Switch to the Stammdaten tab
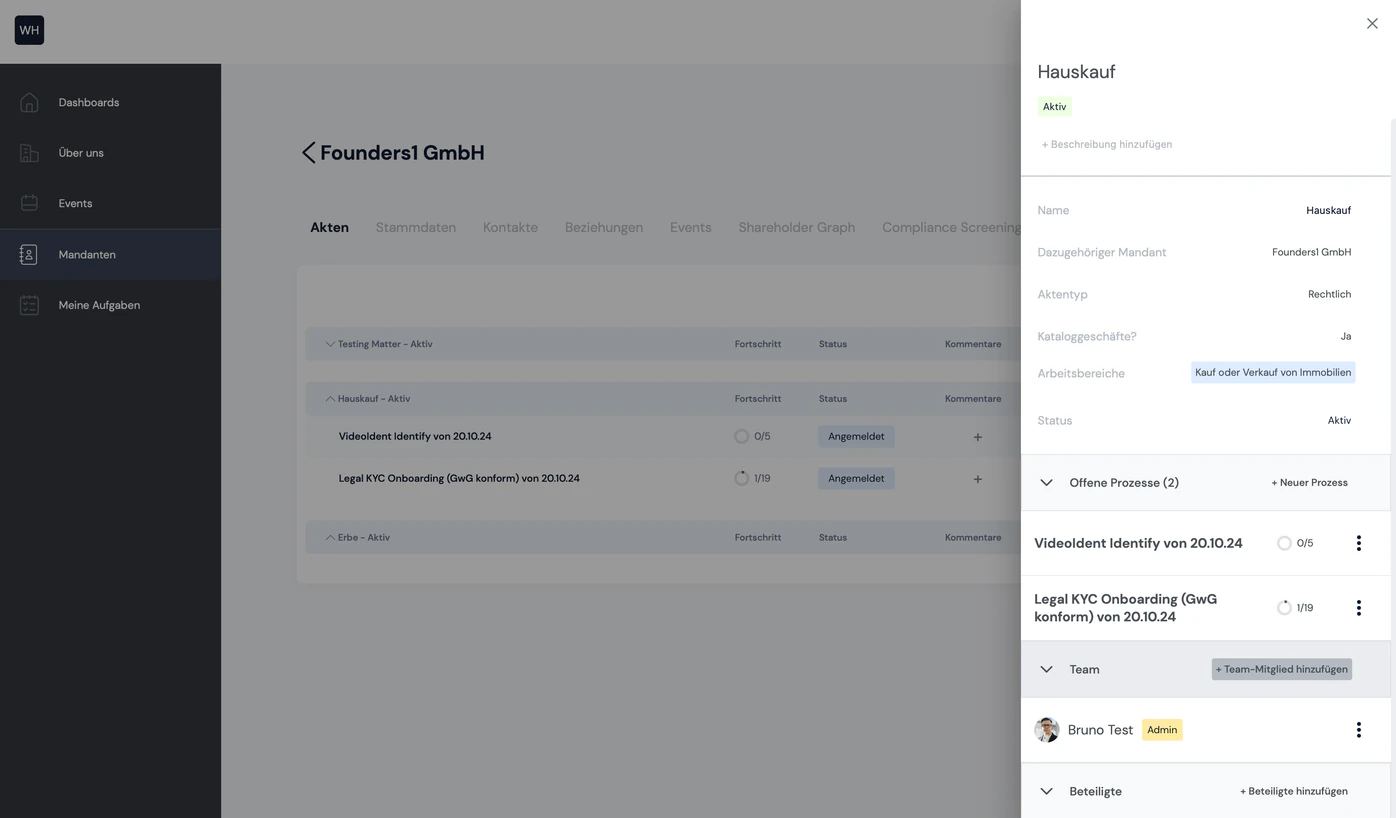Screen dimensions: 1396x818 tap(416, 227)
